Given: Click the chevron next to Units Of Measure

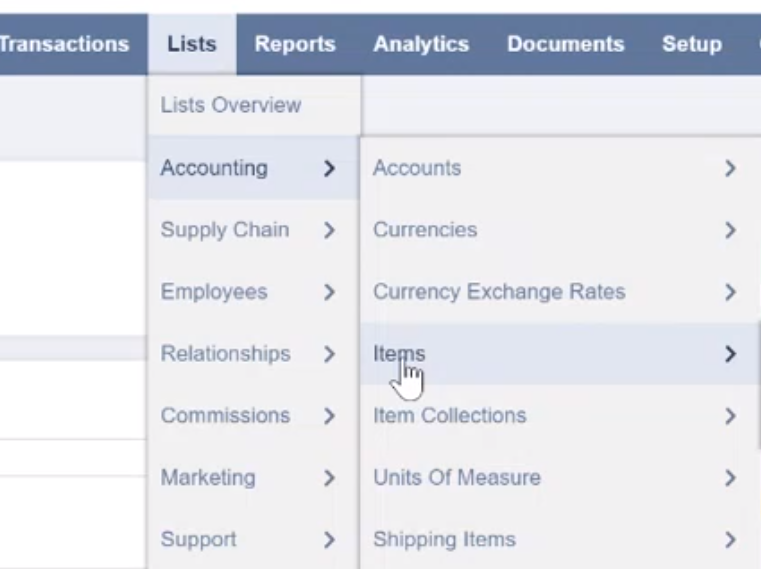Looking at the screenshot, I should (x=730, y=478).
